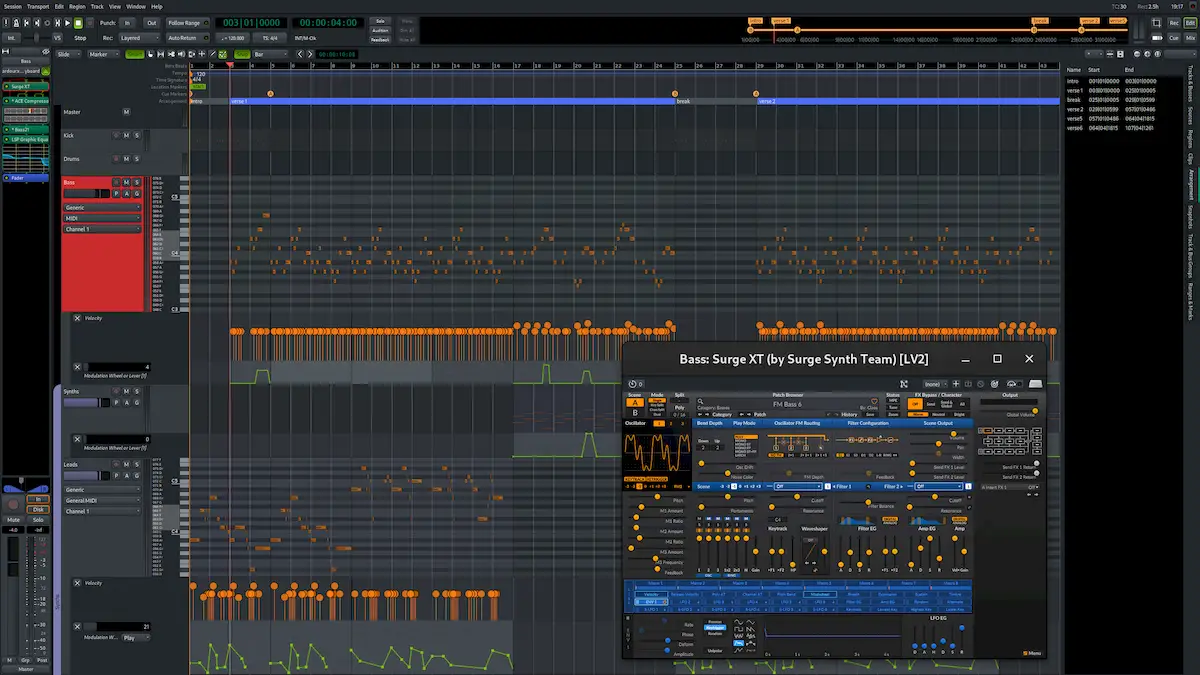Image resolution: width=1200 pixels, height=675 pixels.
Task: Select Surge XT oscillator 2
Action: click(671, 423)
